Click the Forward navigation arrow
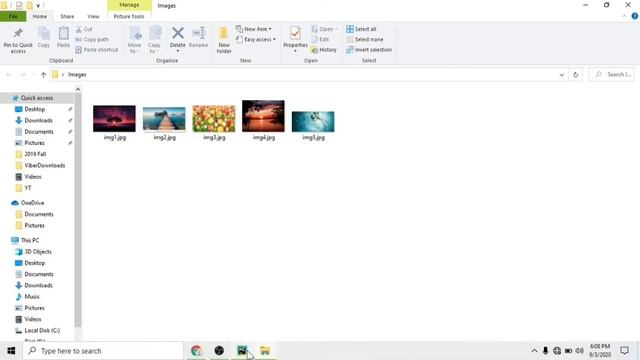Image resolution: width=640 pixels, height=360 pixels. 23,75
